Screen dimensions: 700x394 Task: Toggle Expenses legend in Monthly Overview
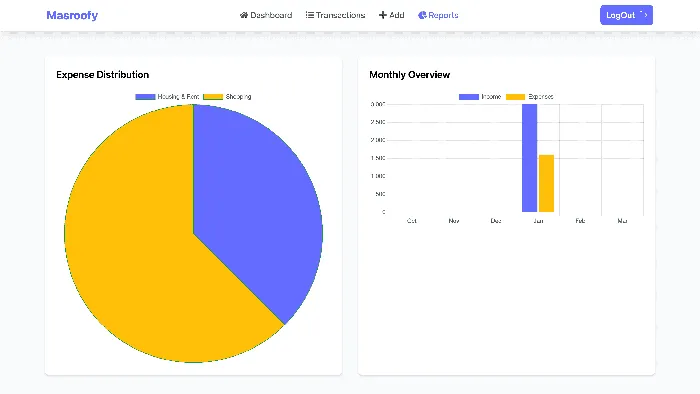click(515, 97)
